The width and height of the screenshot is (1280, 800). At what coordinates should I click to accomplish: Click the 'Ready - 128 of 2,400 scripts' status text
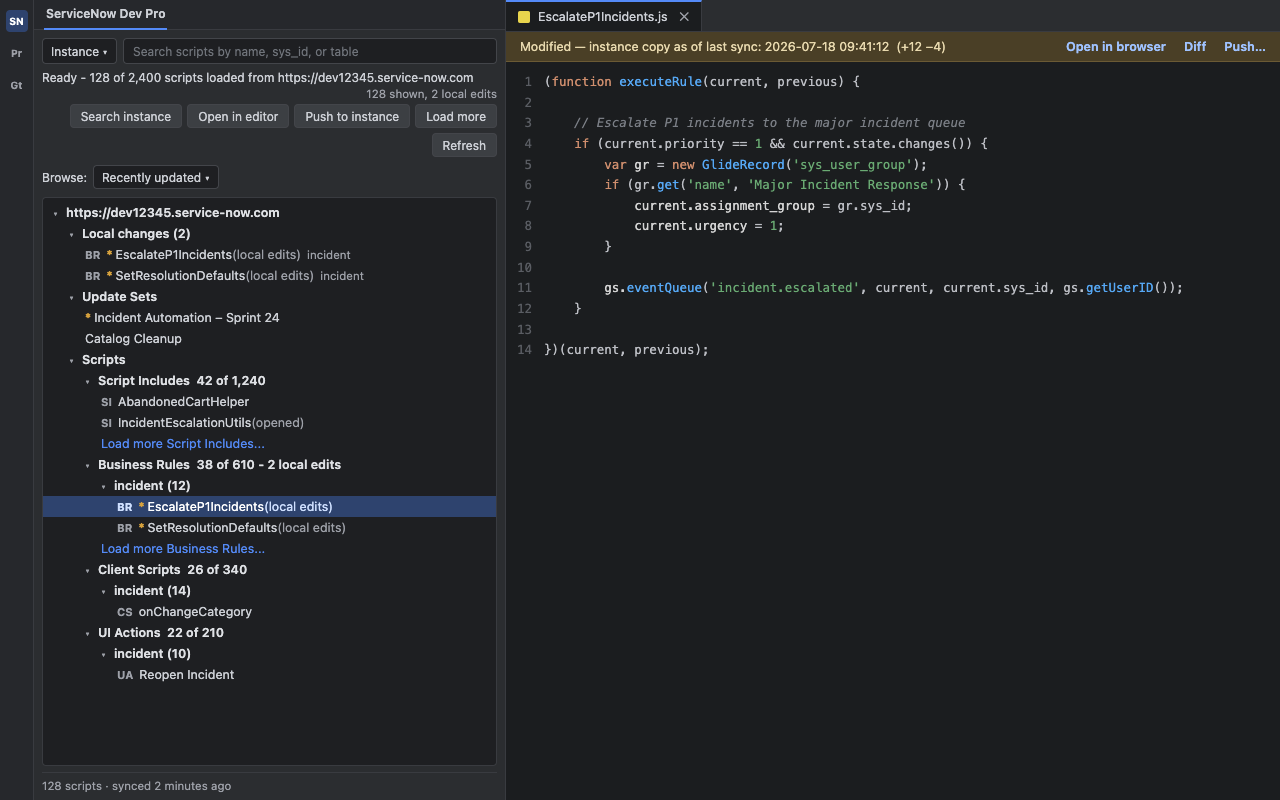258,78
